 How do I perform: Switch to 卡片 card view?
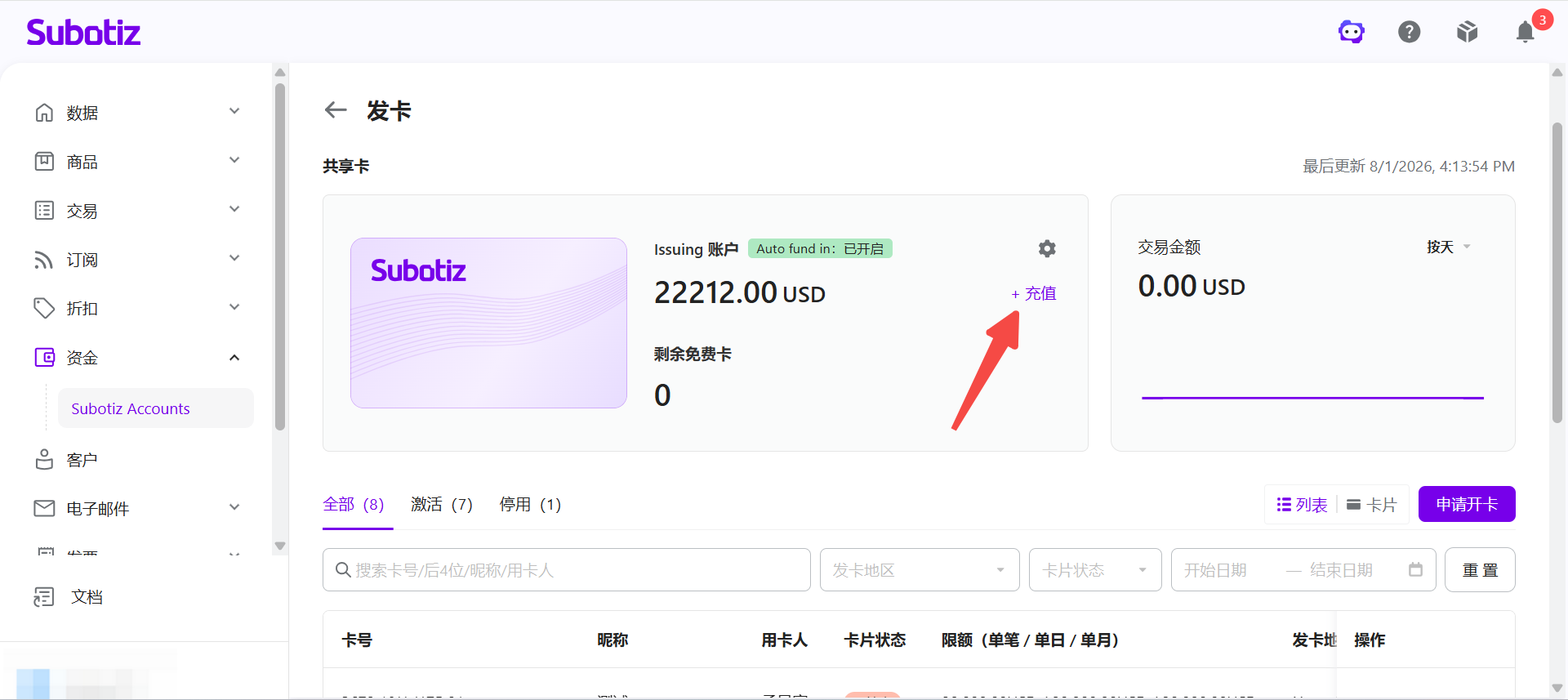tap(1372, 505)
